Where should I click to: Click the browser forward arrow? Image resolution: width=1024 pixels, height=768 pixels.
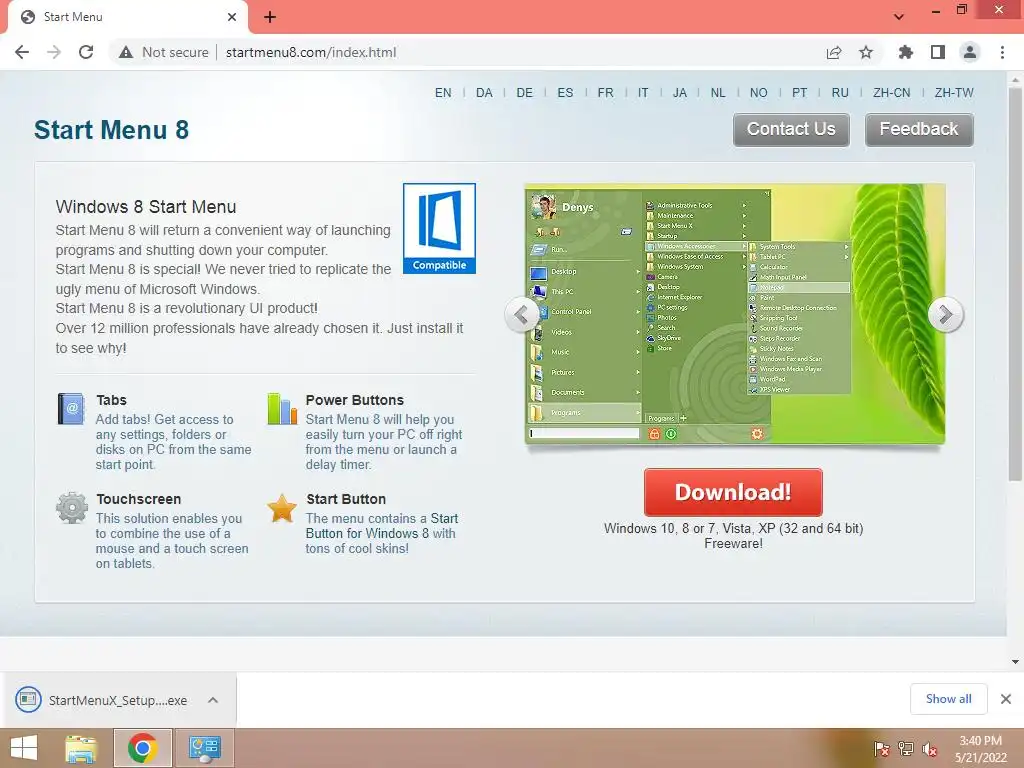[x=54, y=52]
